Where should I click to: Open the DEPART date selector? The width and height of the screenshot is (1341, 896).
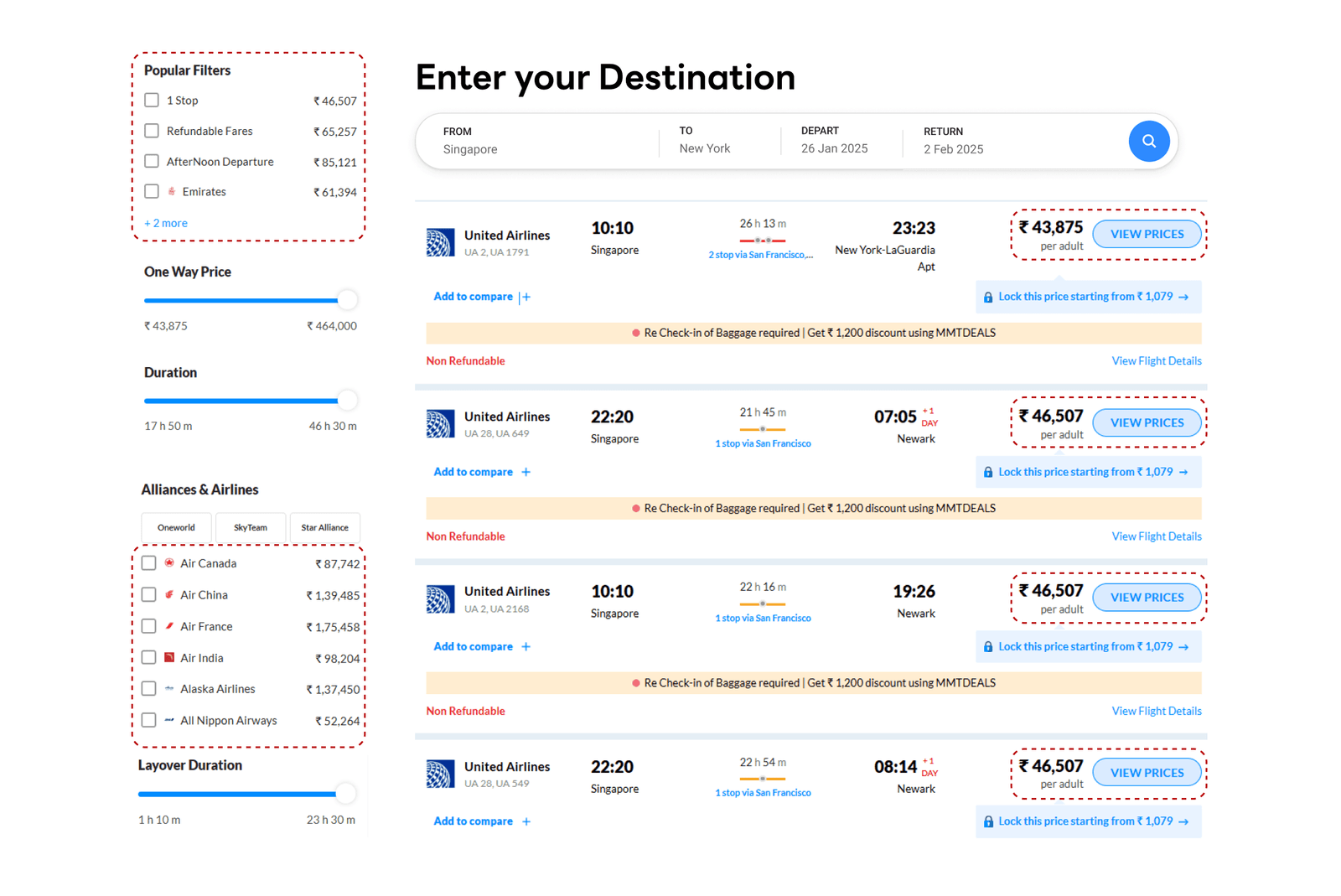pos(834,148)
